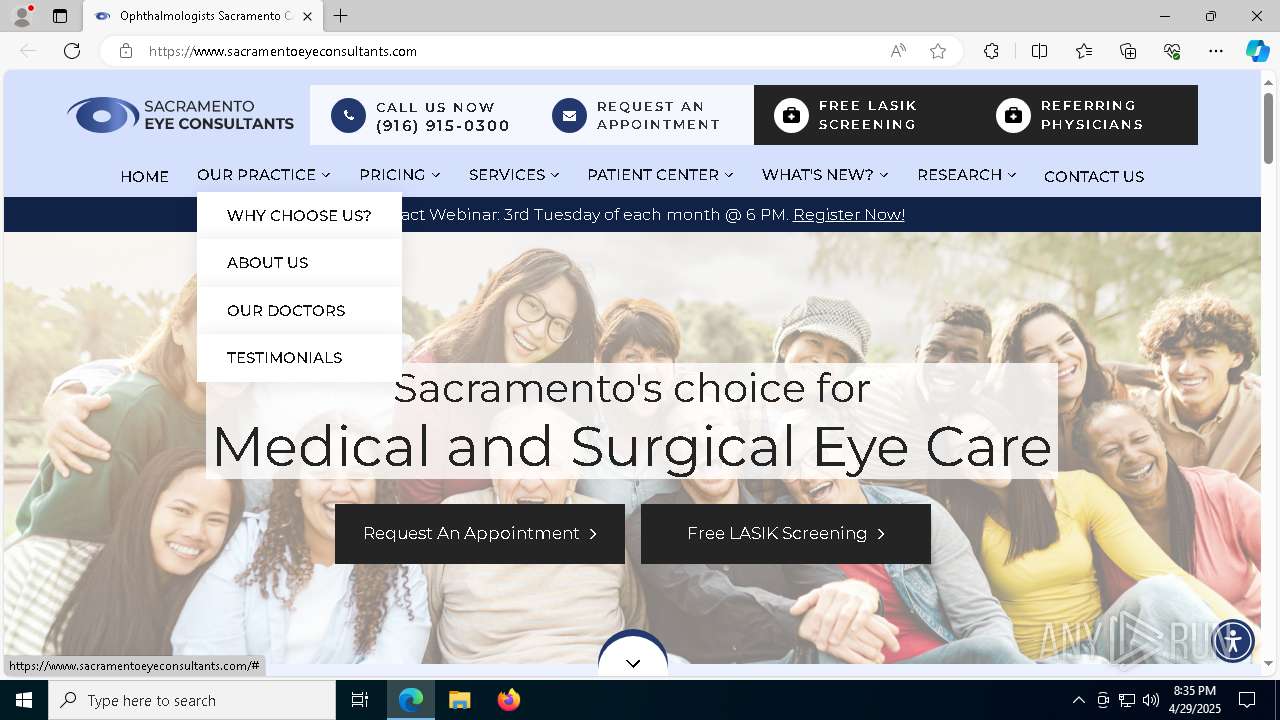
Task: Click the Request An Appointment hero button
Action: coord(480,534)
